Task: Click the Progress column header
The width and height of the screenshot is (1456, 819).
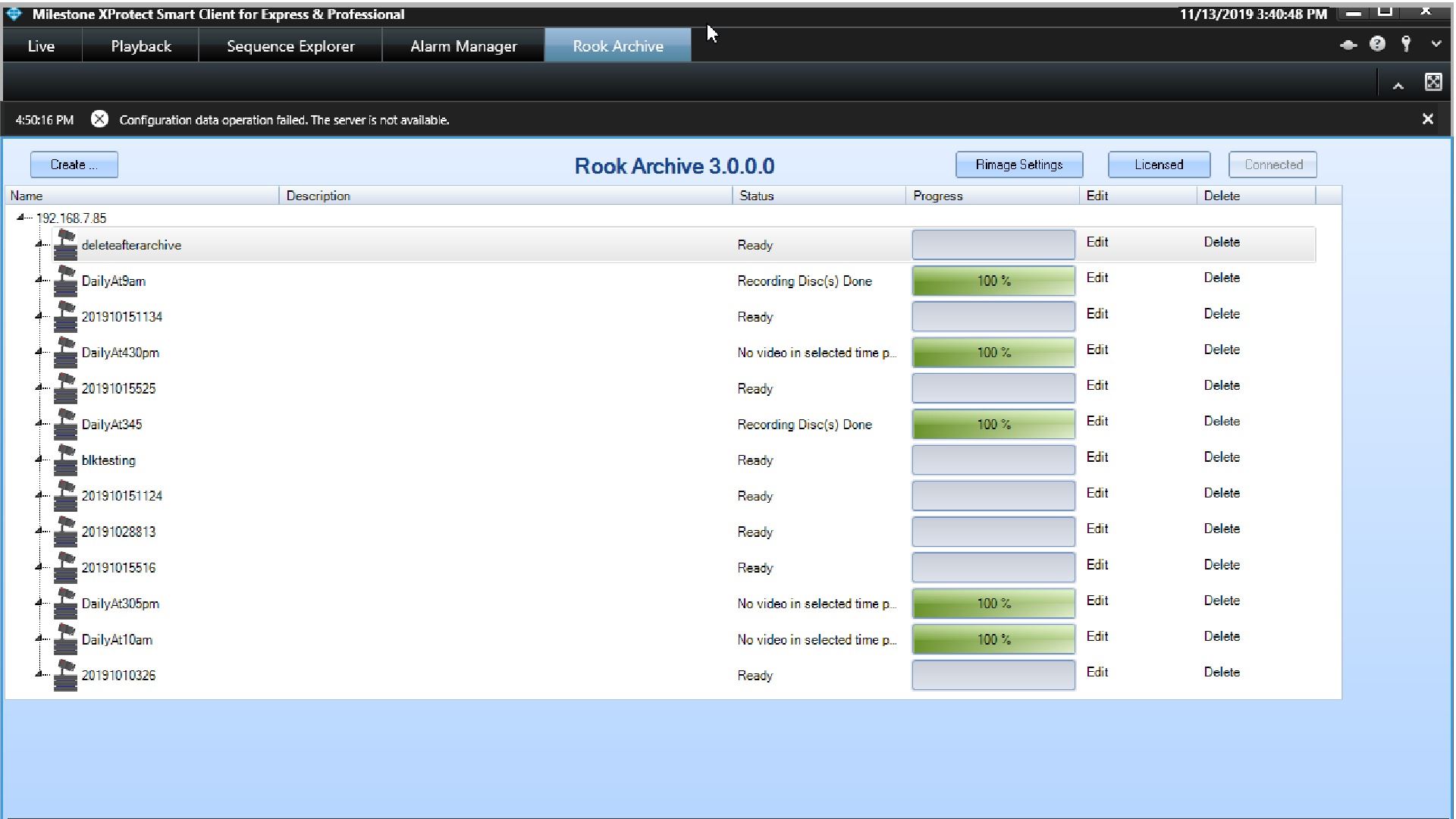Action: [993, 196]
